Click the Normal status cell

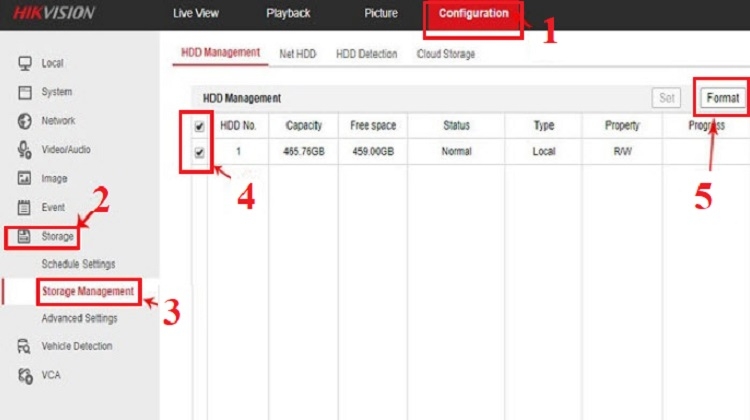click(456, 152)
